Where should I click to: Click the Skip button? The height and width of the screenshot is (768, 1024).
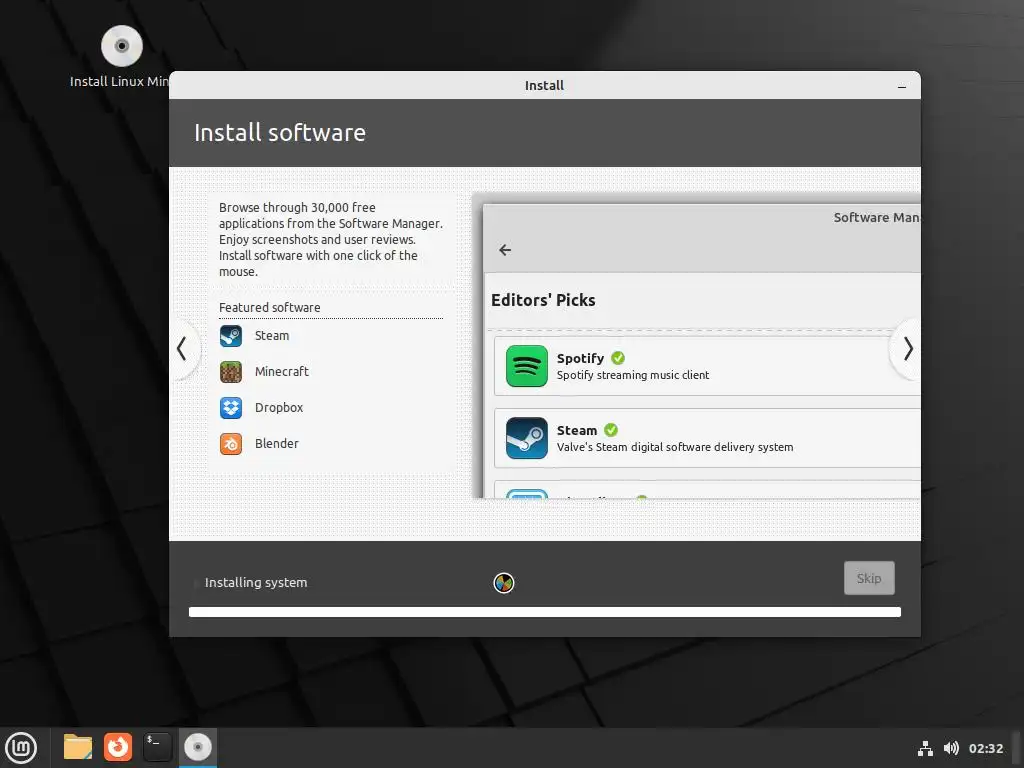coord(869,578)
